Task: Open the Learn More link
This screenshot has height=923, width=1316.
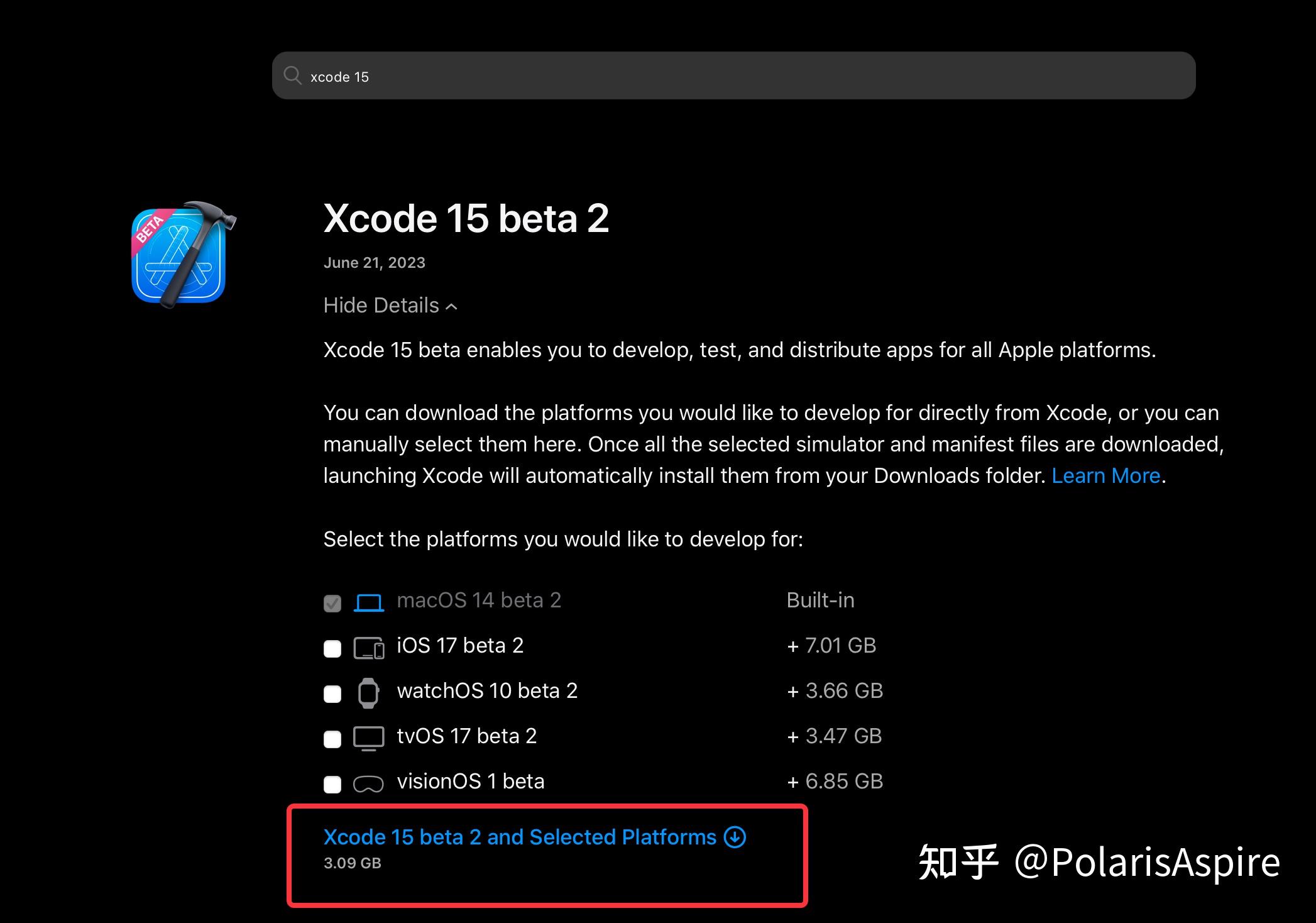Action: [1105, 475]
